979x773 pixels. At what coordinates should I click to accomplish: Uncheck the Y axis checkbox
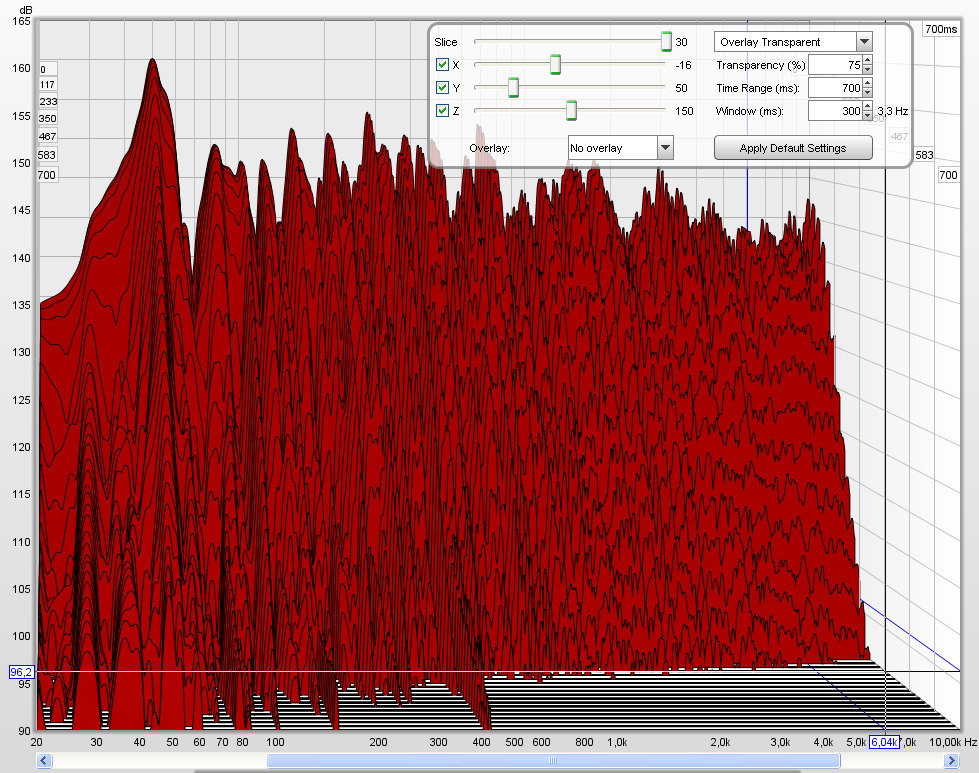click(443, 87)
